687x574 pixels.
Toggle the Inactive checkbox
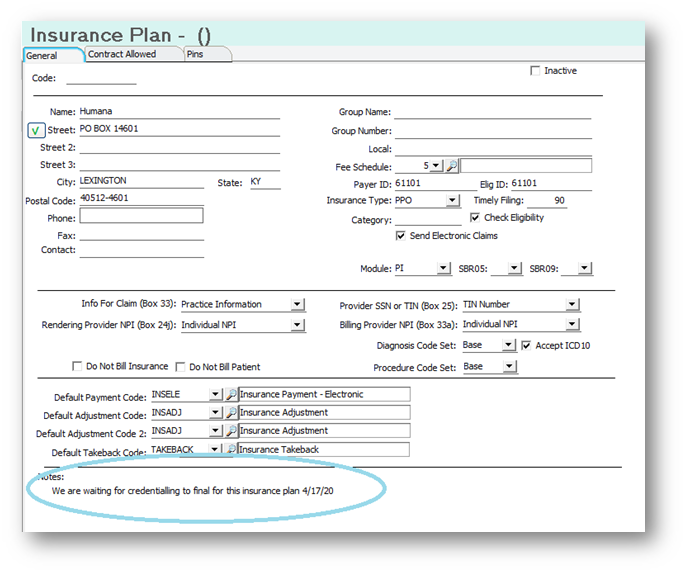(536, 71)
